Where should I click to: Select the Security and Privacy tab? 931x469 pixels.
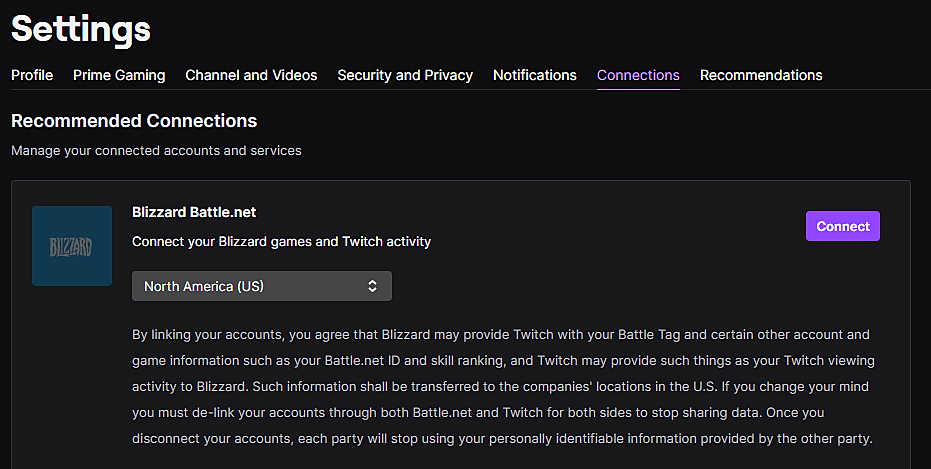point(405,75)
